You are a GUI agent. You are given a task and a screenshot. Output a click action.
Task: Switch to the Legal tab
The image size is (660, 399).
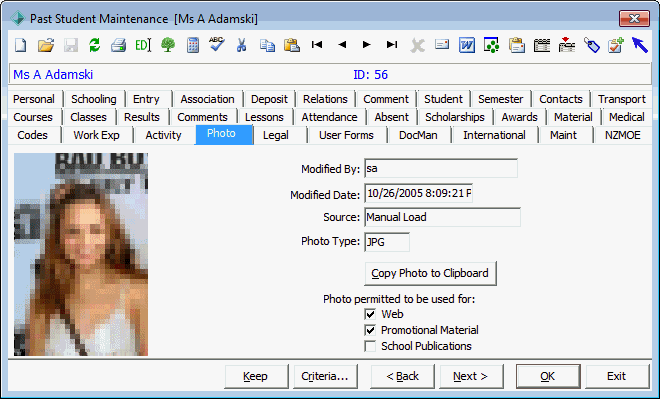[276, 135]
